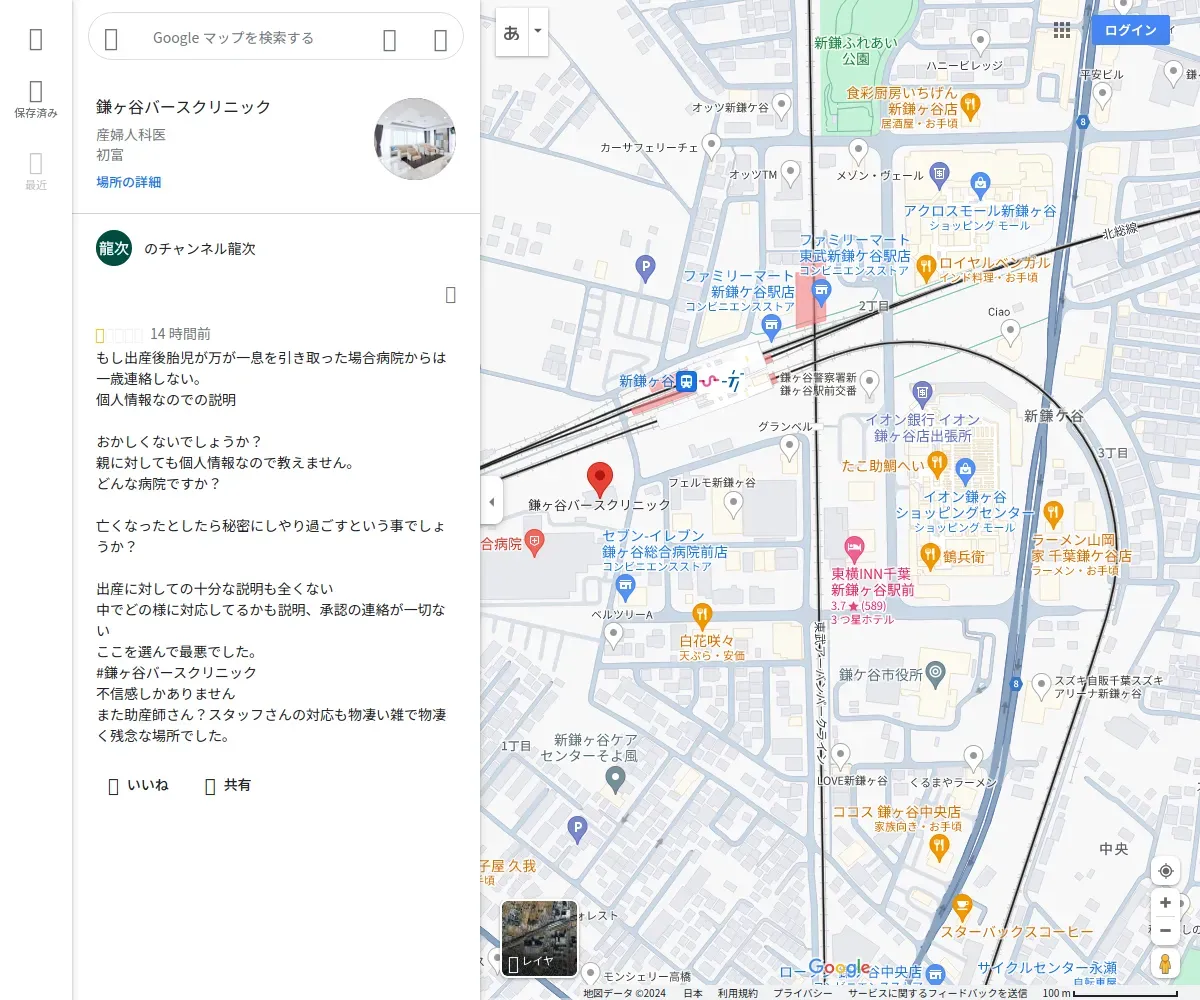The image size is (1200, 1000).
Task: Open reviewer name のチャンネル龍次
Action: (x=200, y=248)
